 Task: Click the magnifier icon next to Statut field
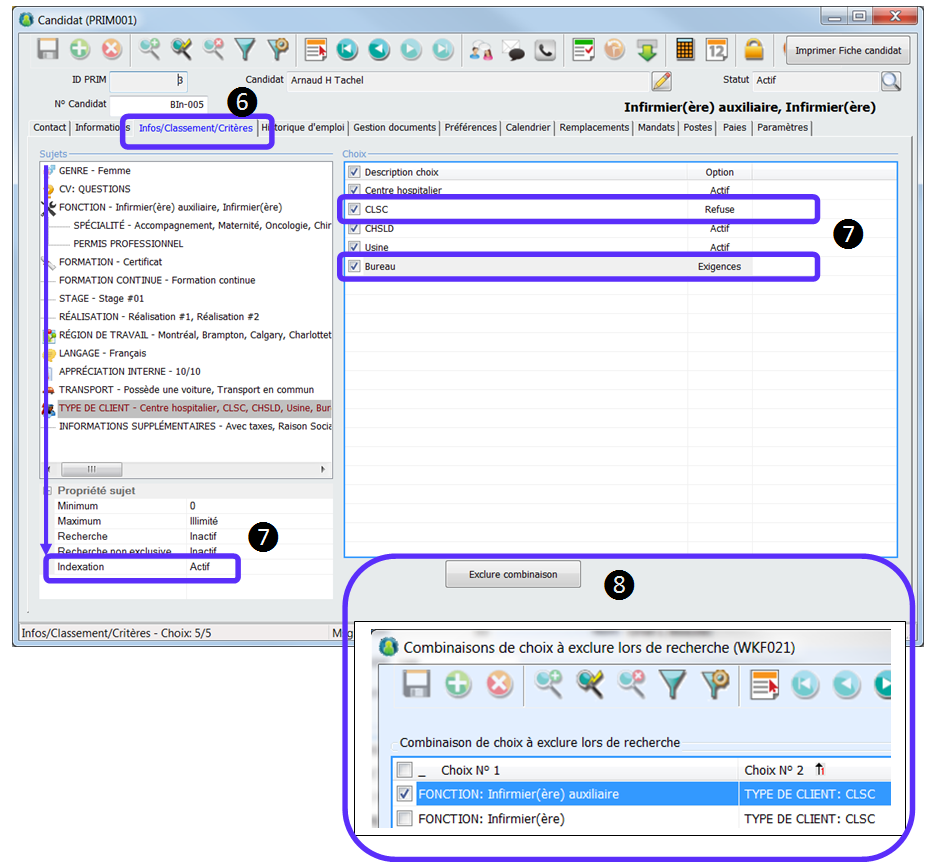click(889, 81)
